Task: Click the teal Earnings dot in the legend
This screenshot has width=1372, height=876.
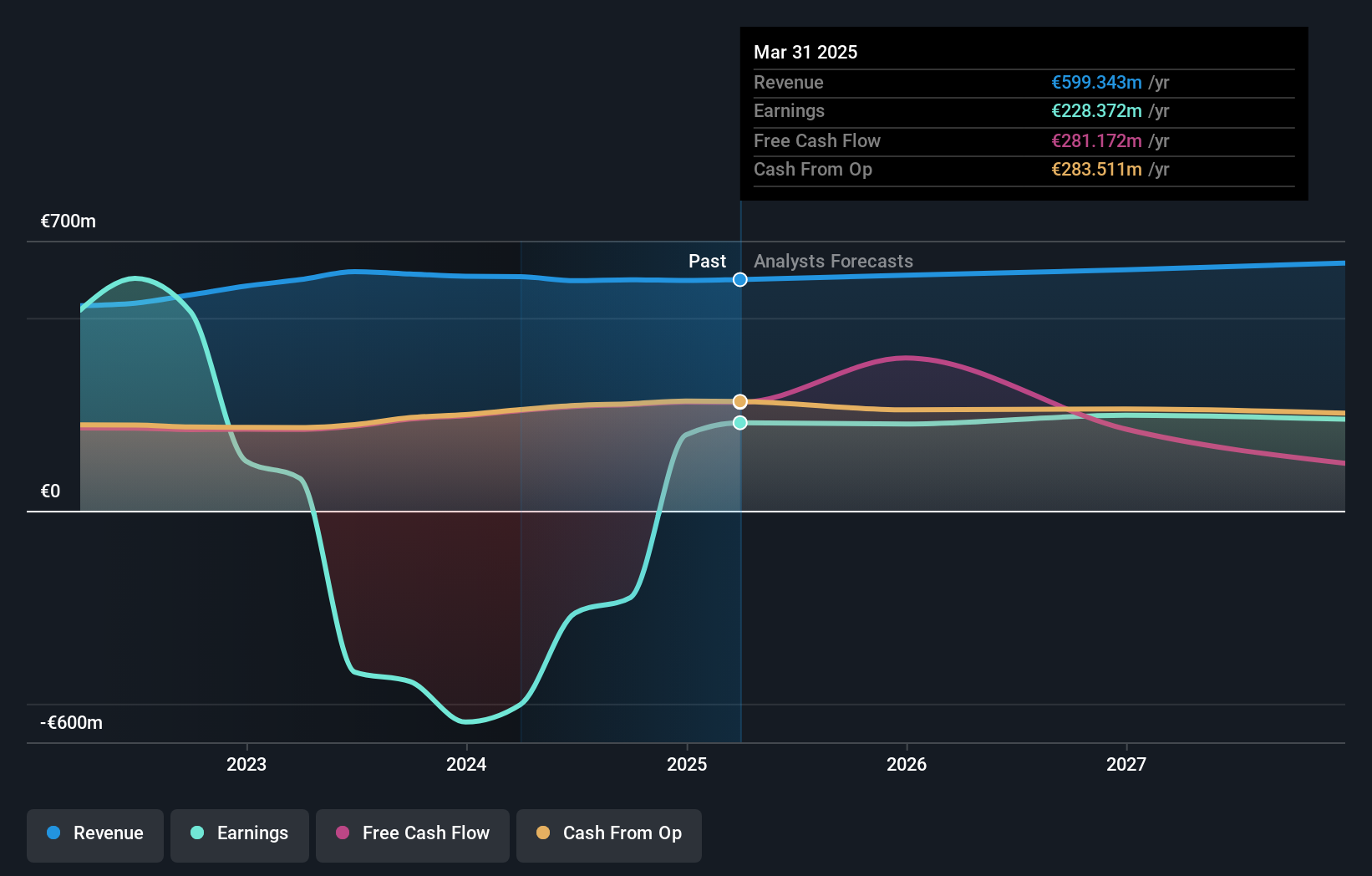Action: point(196,833)
